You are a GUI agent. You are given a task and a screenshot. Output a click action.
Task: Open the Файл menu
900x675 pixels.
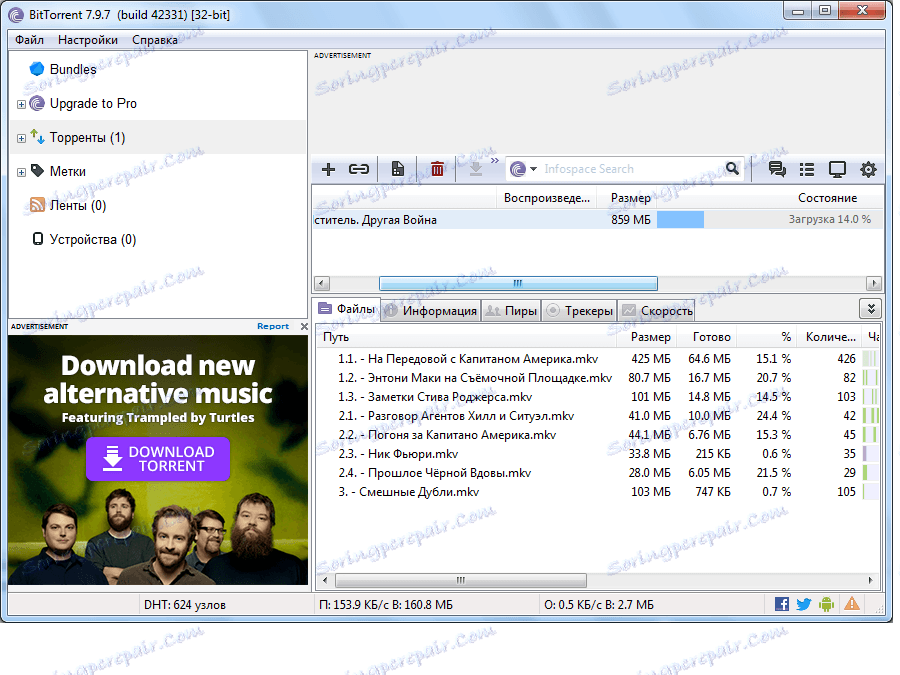click(29, 40)
